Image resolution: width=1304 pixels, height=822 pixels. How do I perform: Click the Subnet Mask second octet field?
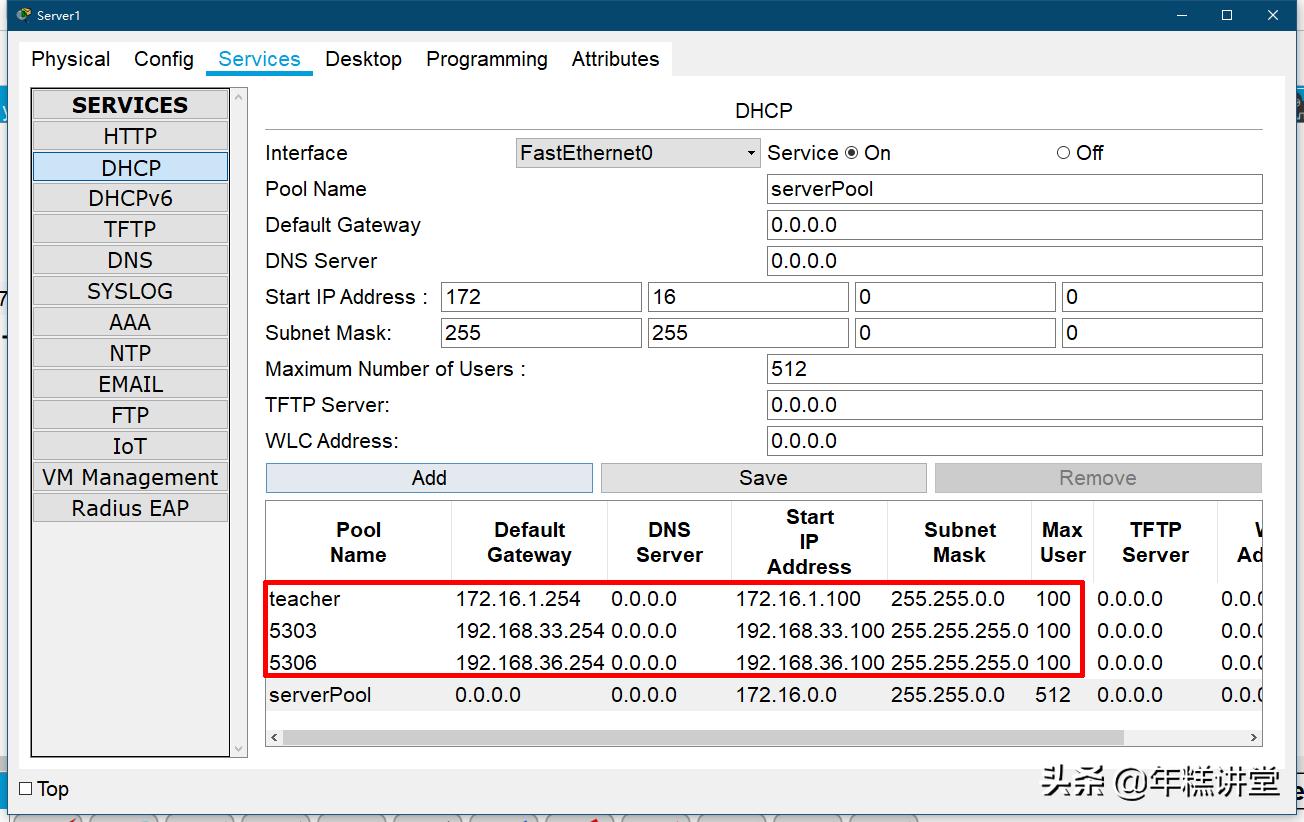tap(748, 333)
